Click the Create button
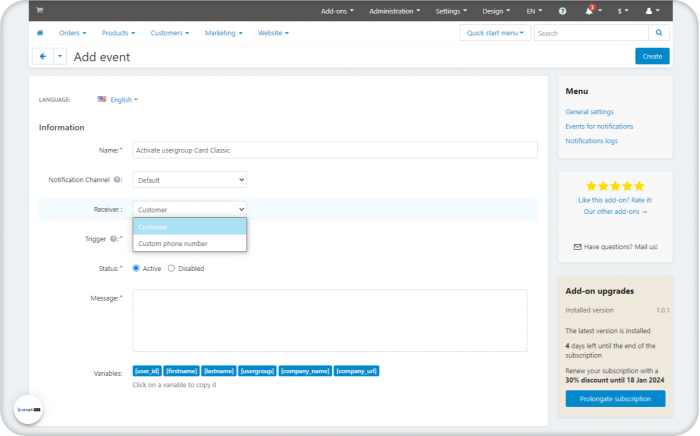700x436 pixels. (652, 56)
